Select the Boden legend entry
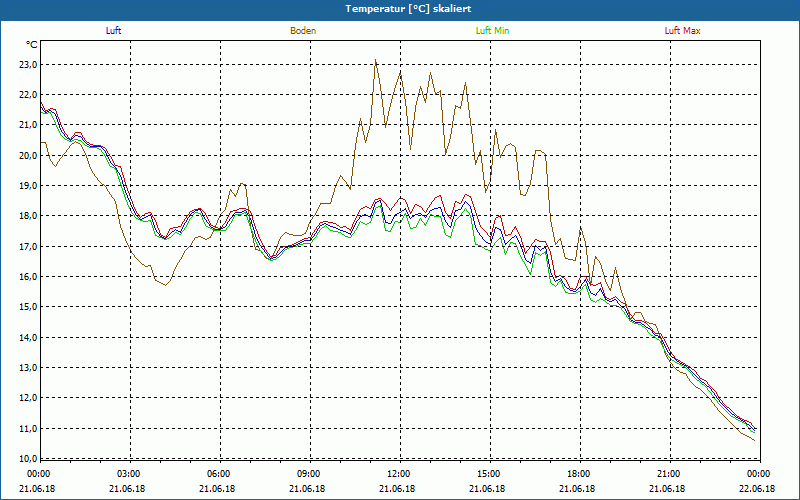800x500 pixels. click(x=303, y=31)
